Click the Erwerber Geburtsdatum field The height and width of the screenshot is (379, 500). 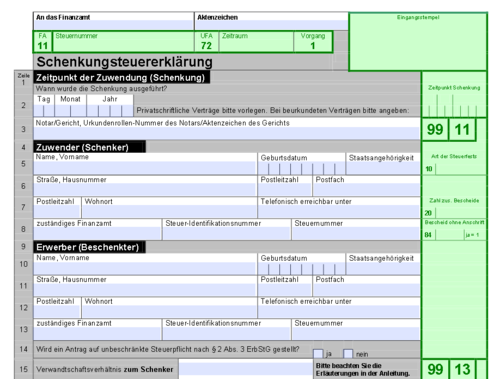pyautogui.click(x=302, y=269)
